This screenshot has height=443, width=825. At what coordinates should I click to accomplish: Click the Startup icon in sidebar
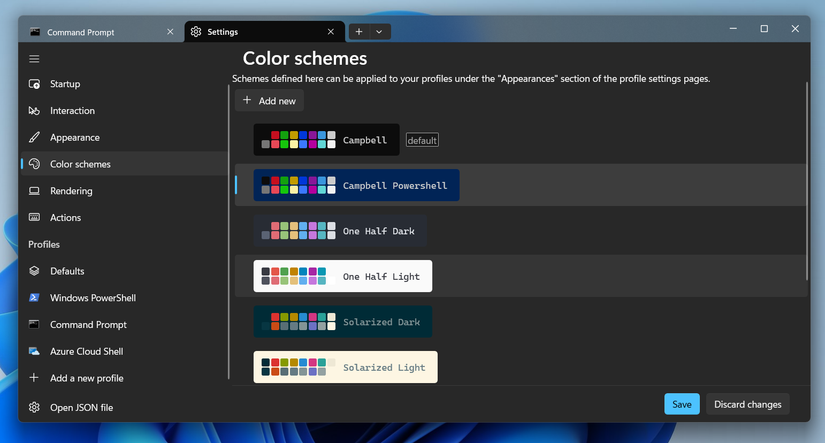pyautogui.click(x=34, y=84)
